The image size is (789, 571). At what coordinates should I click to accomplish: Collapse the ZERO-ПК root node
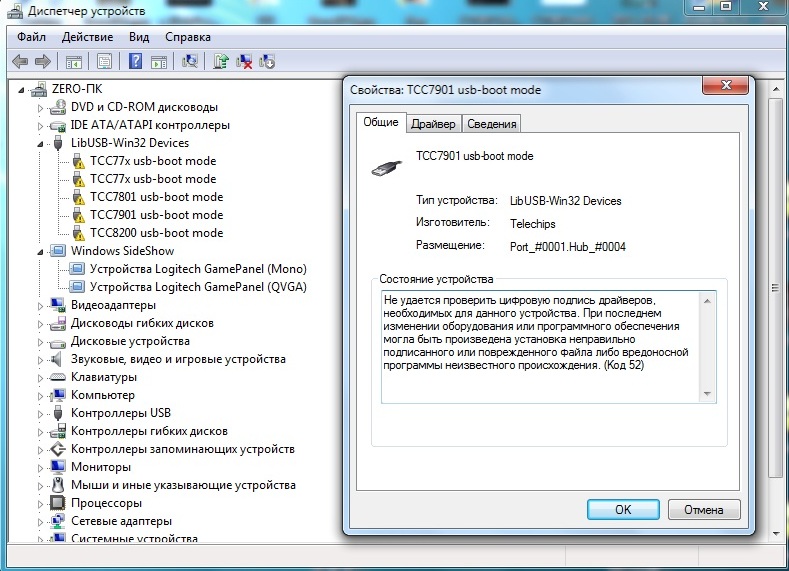click(21, 90)
